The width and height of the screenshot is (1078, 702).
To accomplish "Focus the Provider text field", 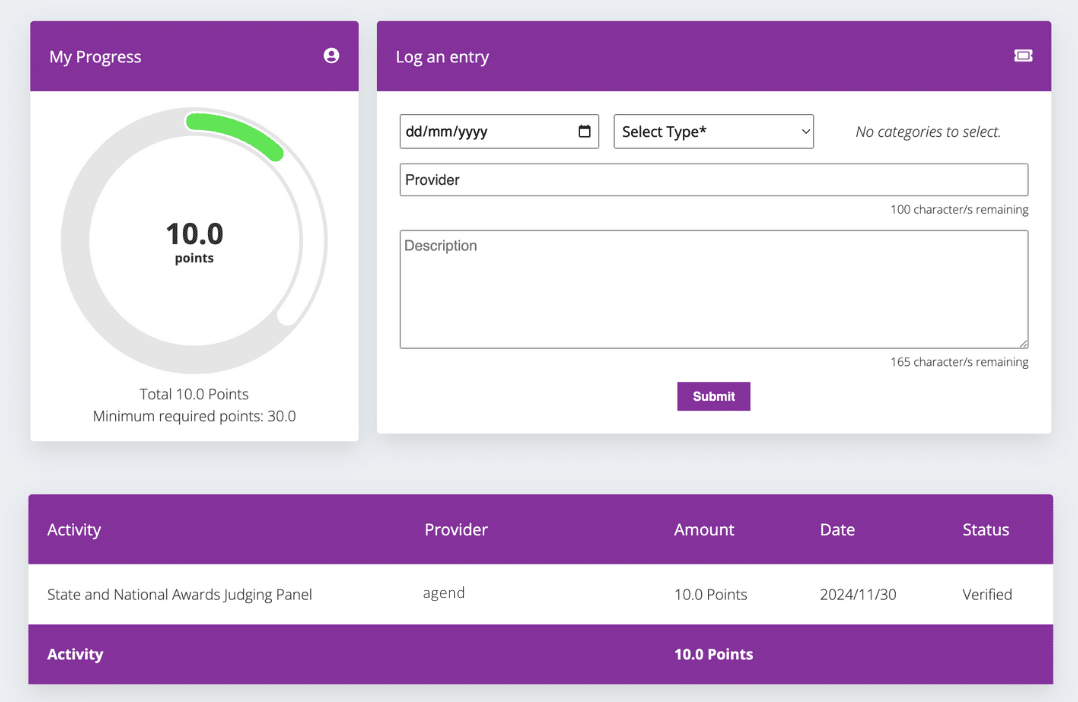I will point(713,180).
